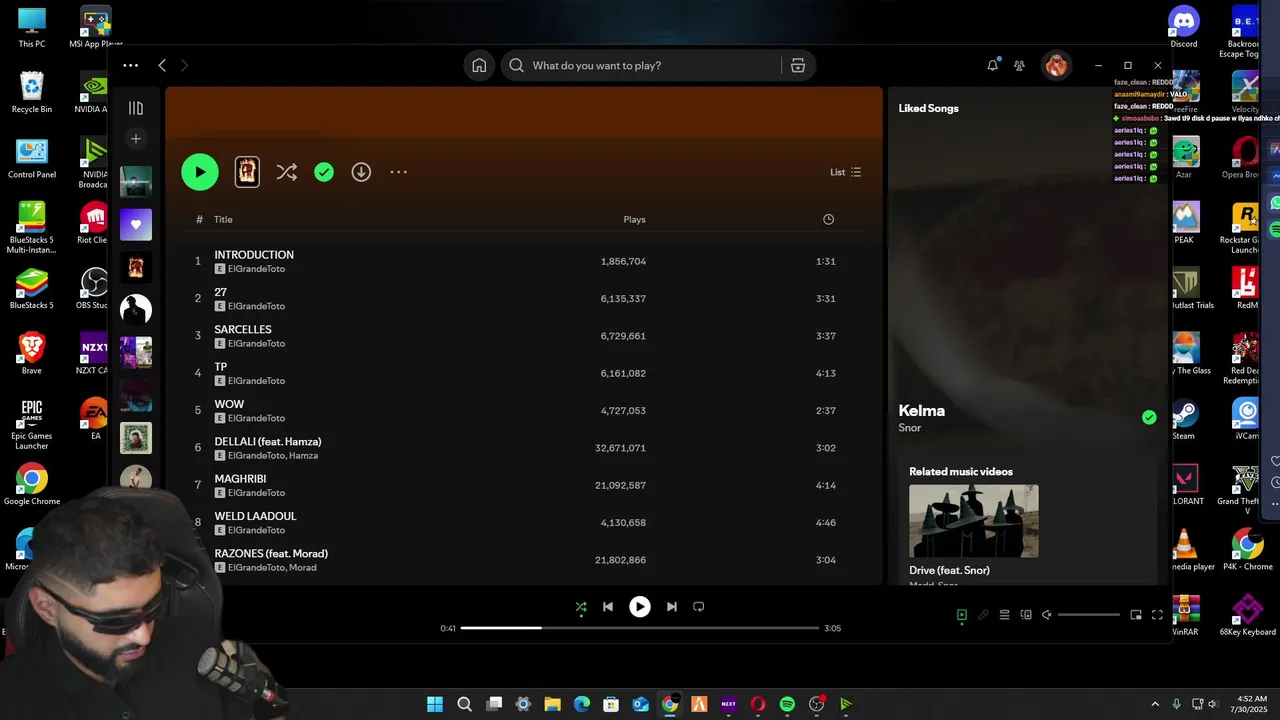Open OBS Studio from the taskbar
The image size is (1280, 720).
click(817, 704)
